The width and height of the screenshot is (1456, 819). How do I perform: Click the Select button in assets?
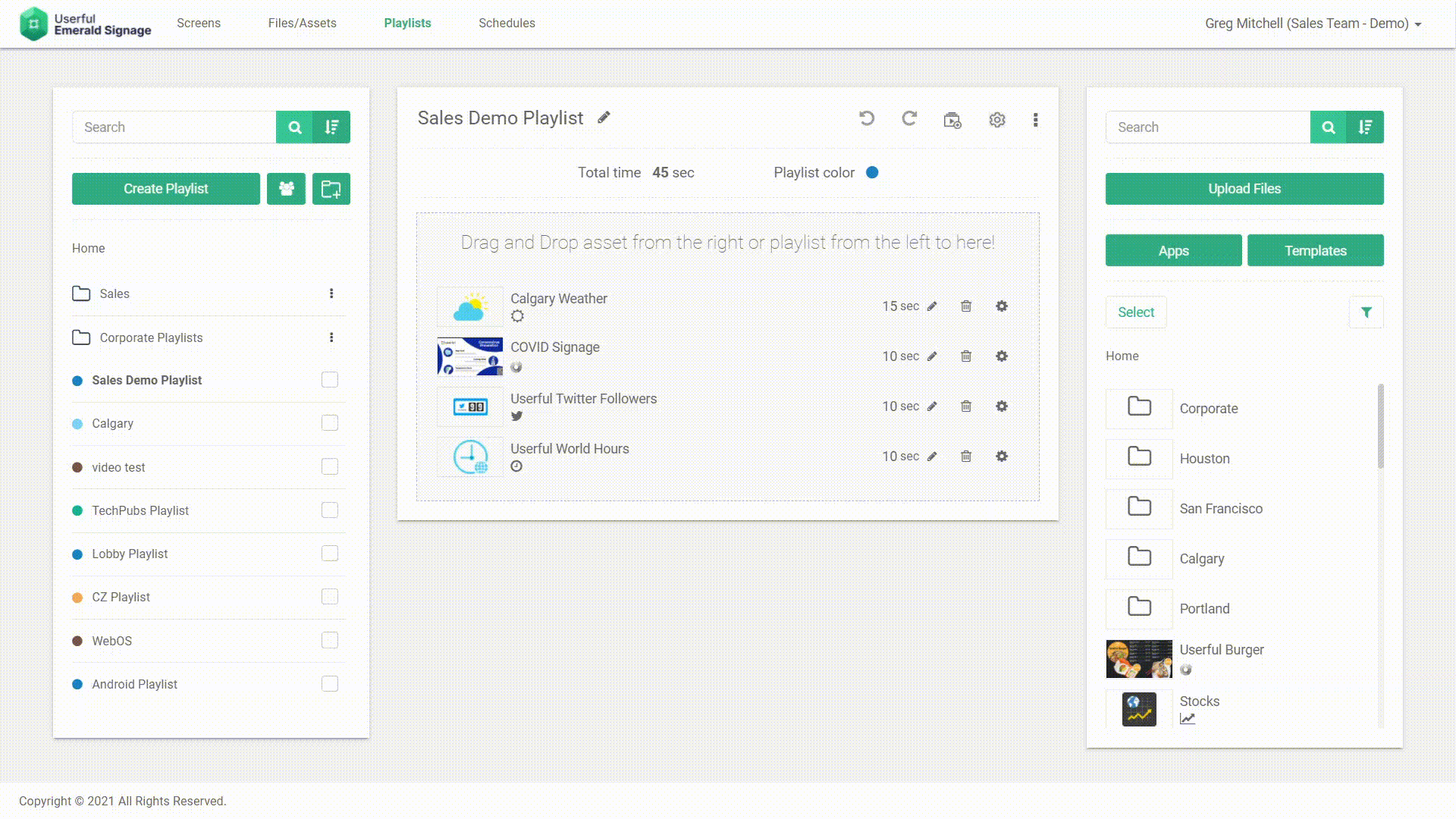pos(1136,312)
